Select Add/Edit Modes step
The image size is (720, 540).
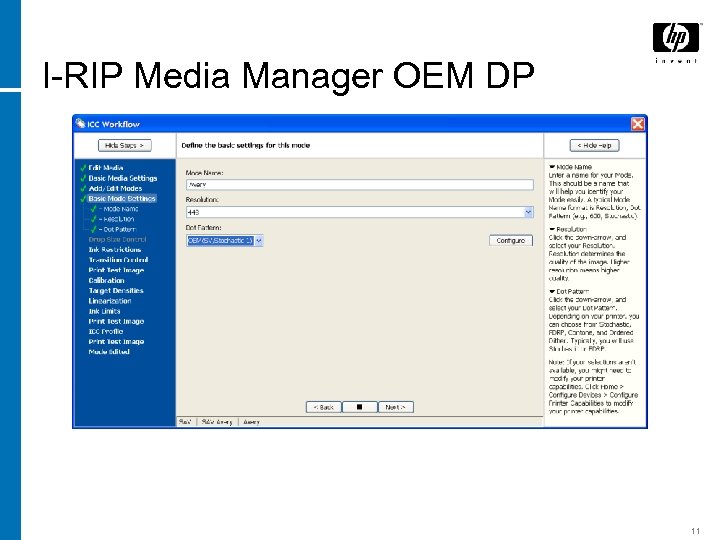tap(115, 188)
